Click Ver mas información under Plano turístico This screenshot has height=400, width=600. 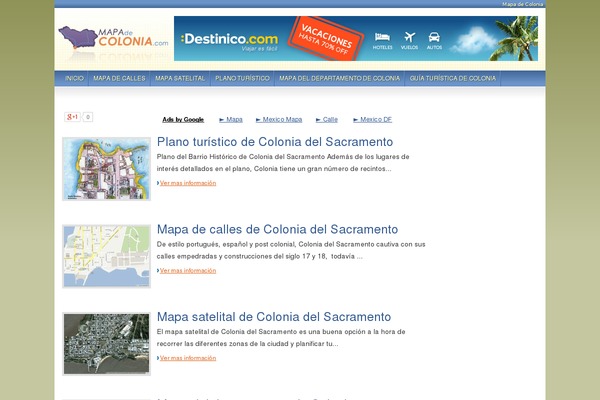coord(188,183)
